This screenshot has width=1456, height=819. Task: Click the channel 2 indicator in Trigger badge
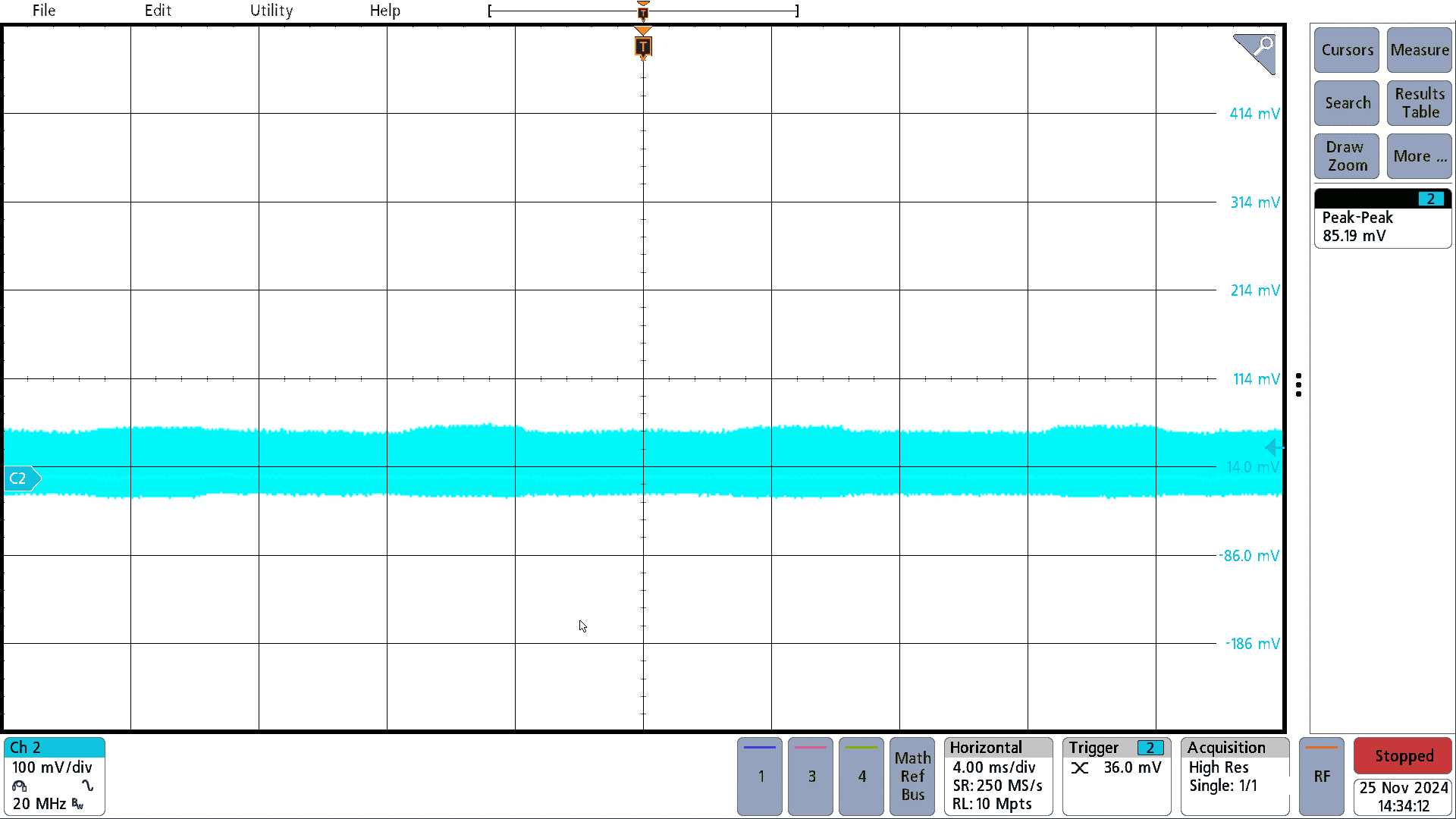click(x=1150, y=748)
